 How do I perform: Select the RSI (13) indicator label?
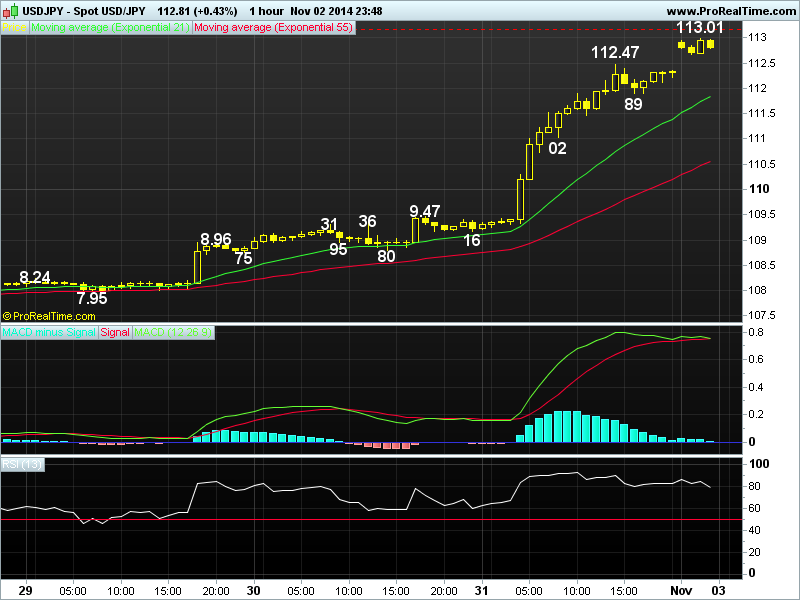point(22,464)
